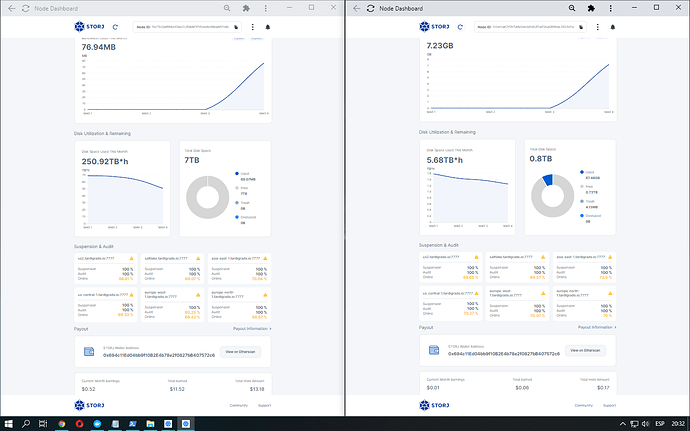Open three-dot options menu in right dashboard header
The height and width of the screenshot is (431, 690).
click(595, 29)
